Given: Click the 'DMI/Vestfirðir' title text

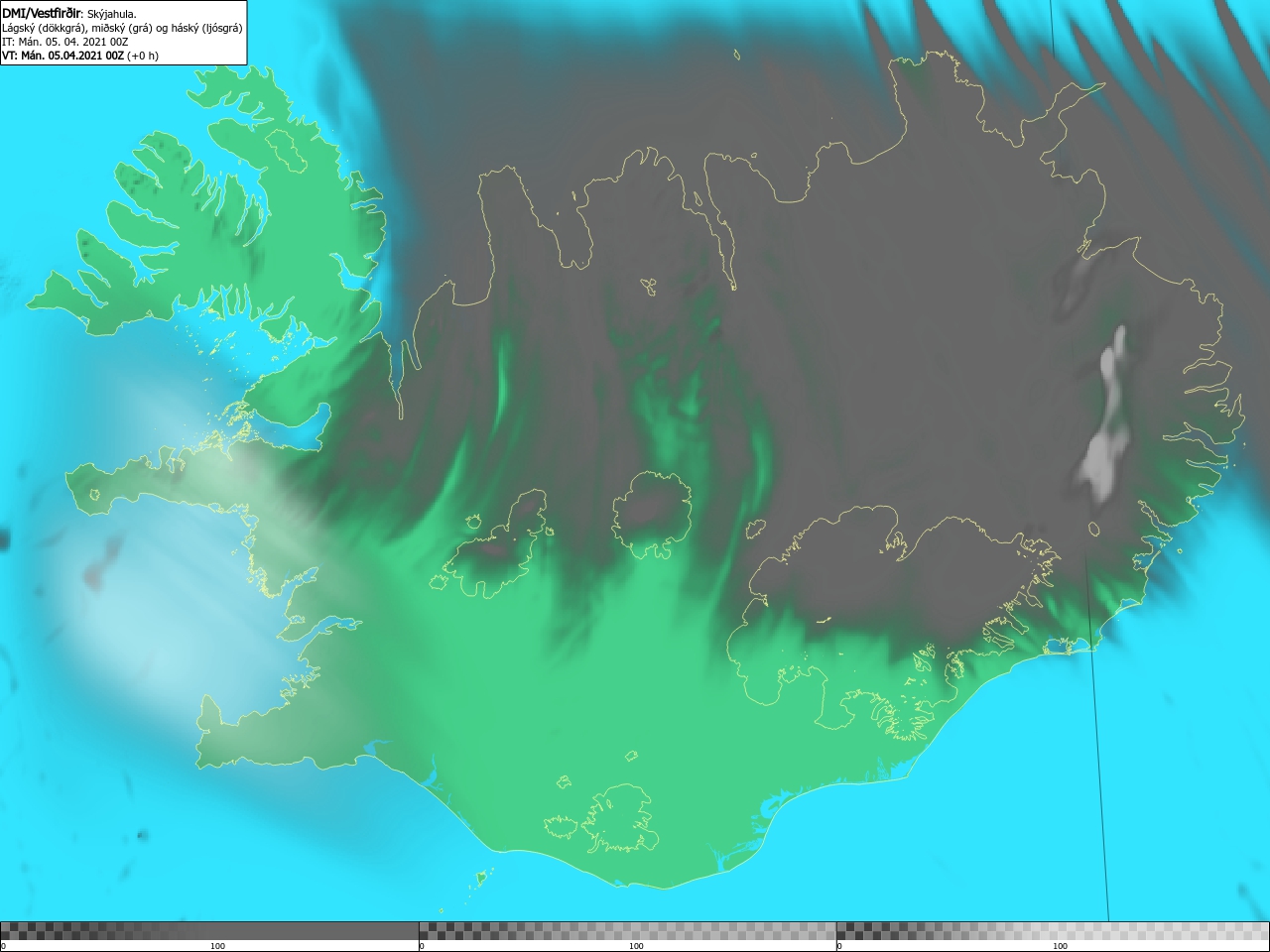Looking at the screenshot, I should (42, 13).
